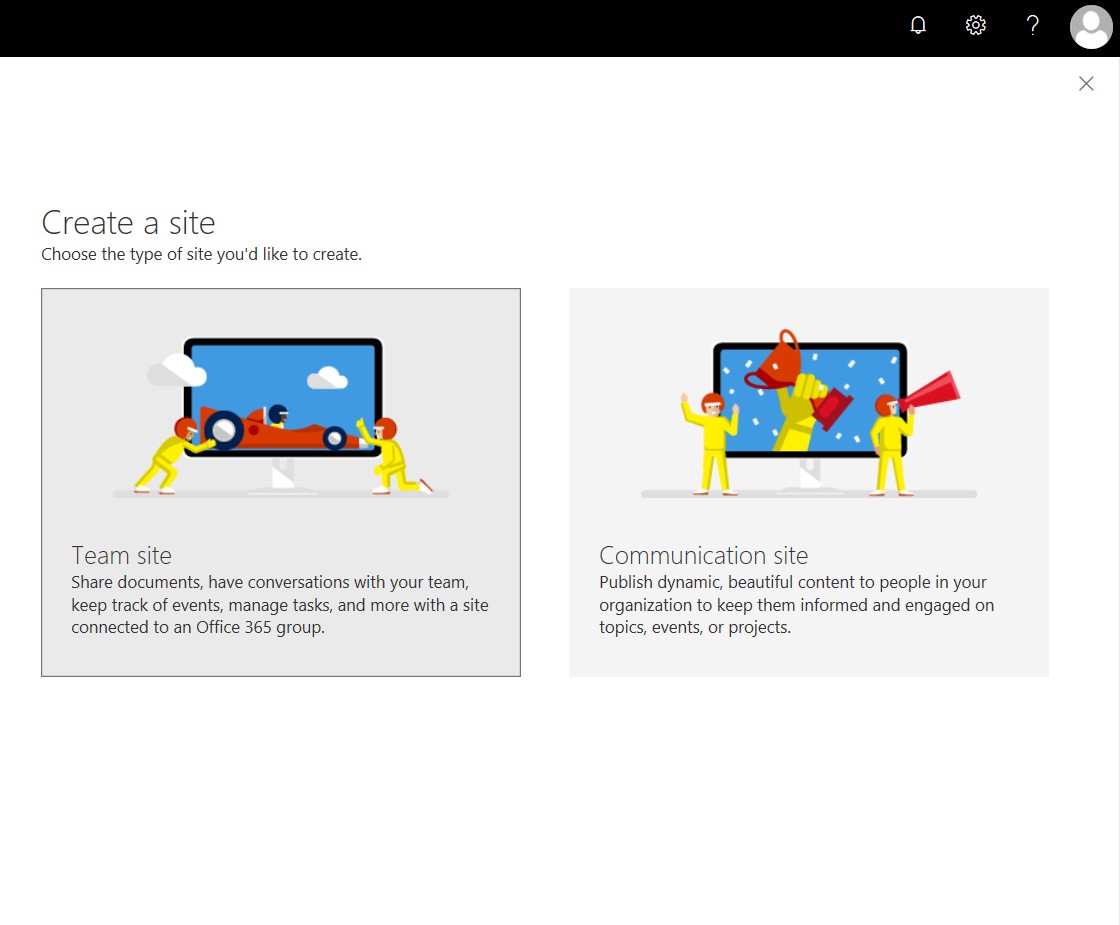Screen dimensions: 1120x925
Task: Click the large cloud beside the Team site monitor
Action: click(176, 370)
